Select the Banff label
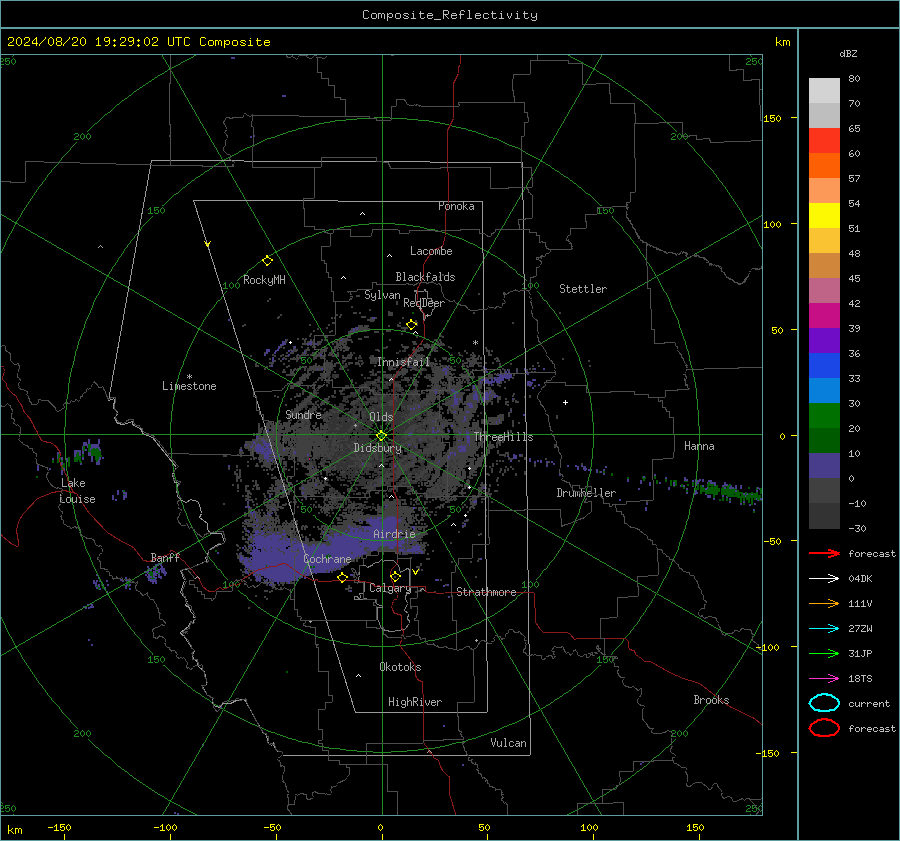Screen dimensions: 900x841 (165, 558)
